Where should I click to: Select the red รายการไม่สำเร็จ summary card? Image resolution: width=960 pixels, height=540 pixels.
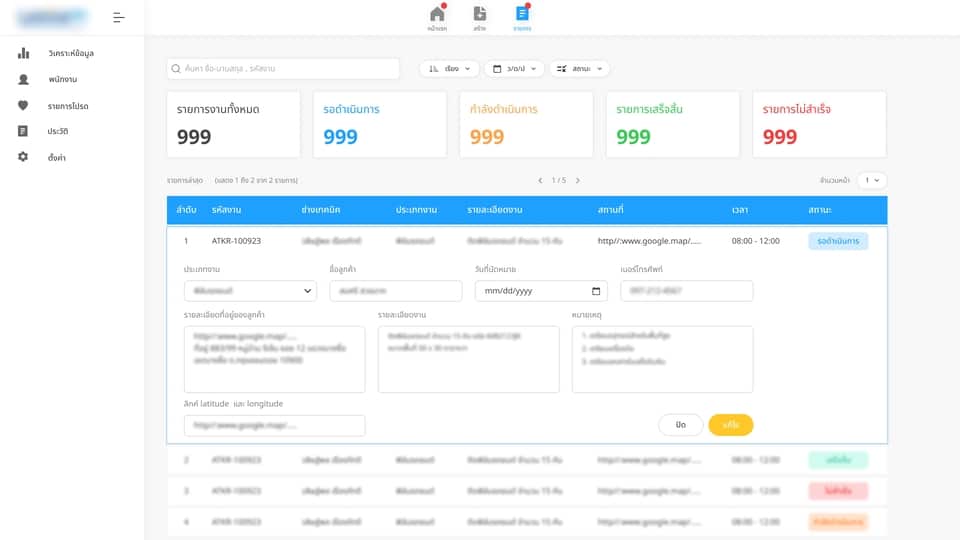819,124
